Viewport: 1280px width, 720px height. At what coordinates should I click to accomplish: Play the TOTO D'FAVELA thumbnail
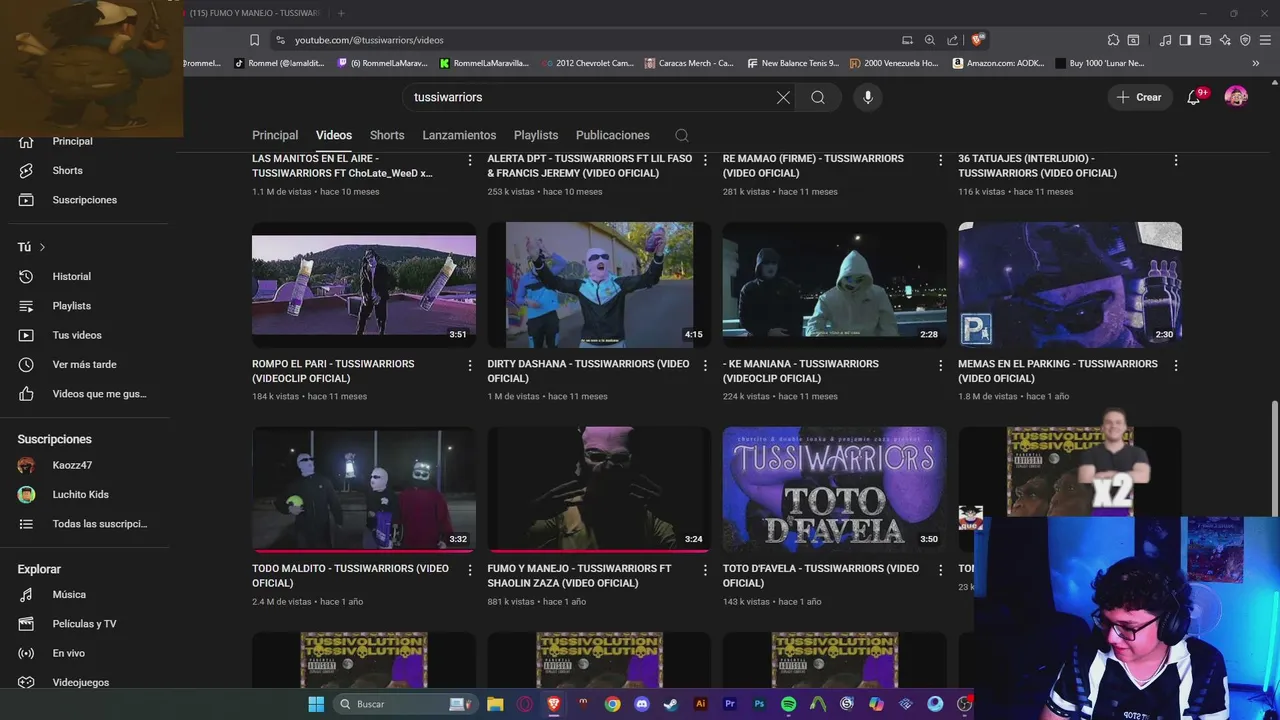[835, 489]
